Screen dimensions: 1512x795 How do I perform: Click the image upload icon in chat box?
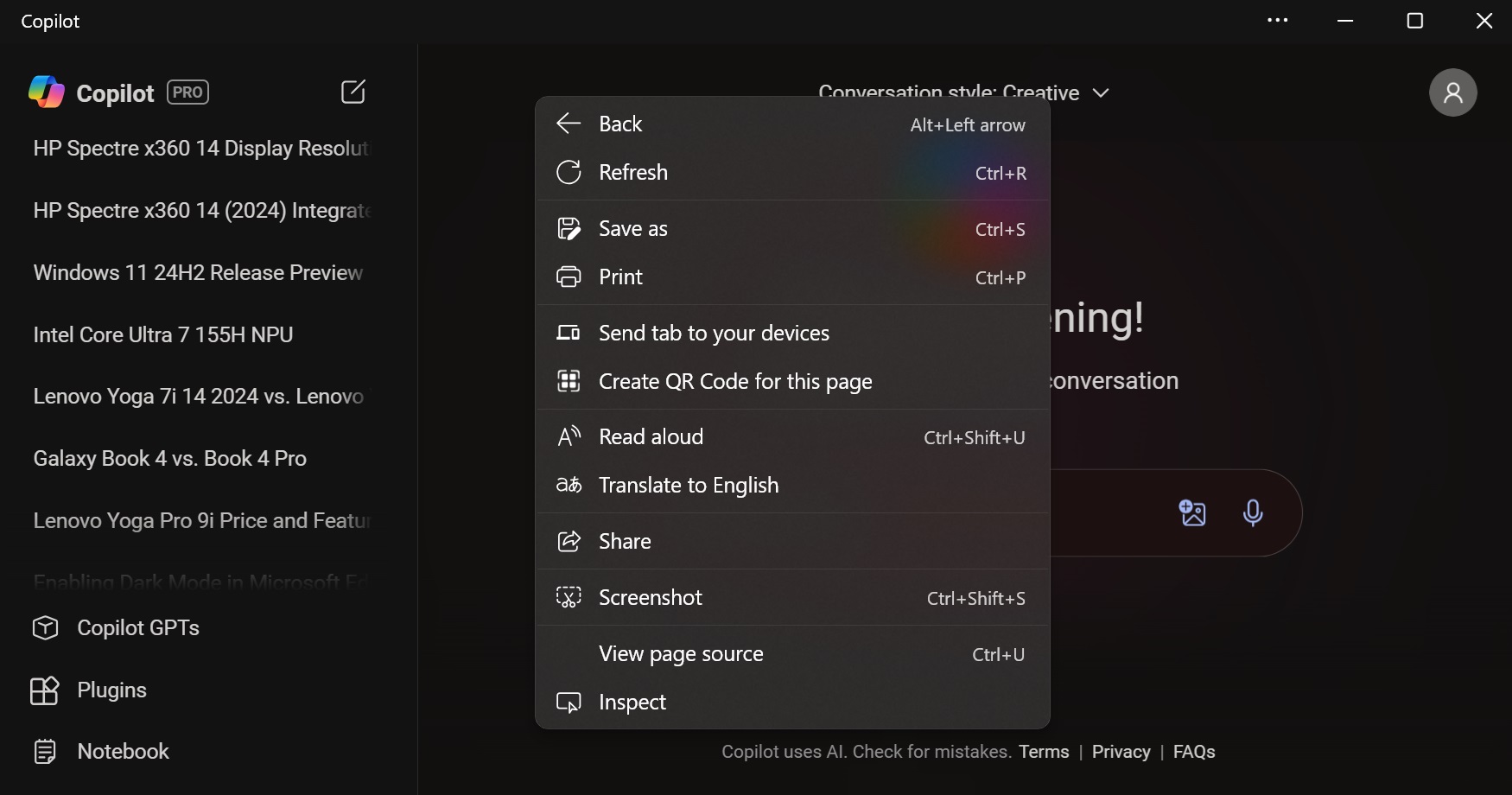point(1191,512)
